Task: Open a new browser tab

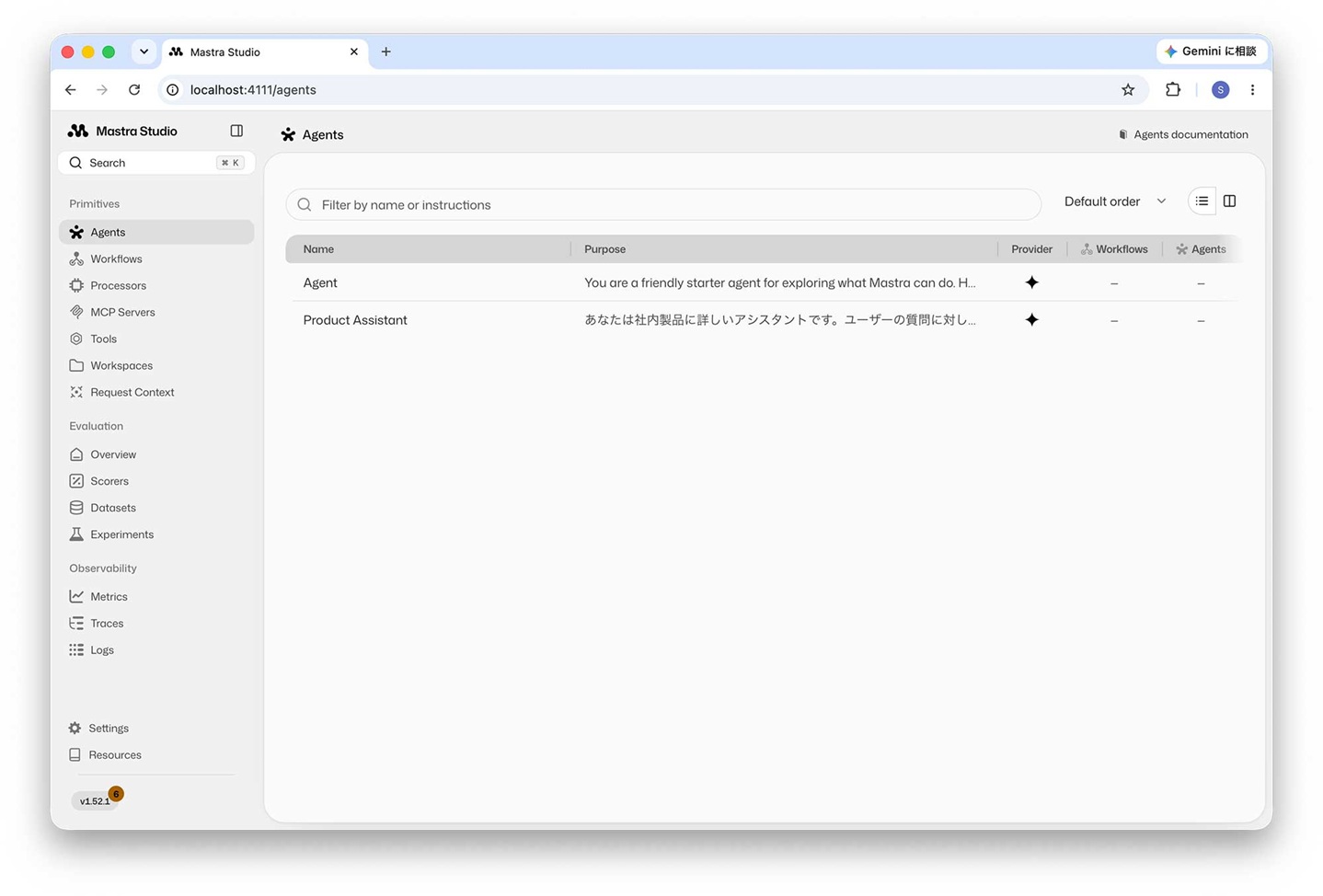Action: (x=386, y=52)
